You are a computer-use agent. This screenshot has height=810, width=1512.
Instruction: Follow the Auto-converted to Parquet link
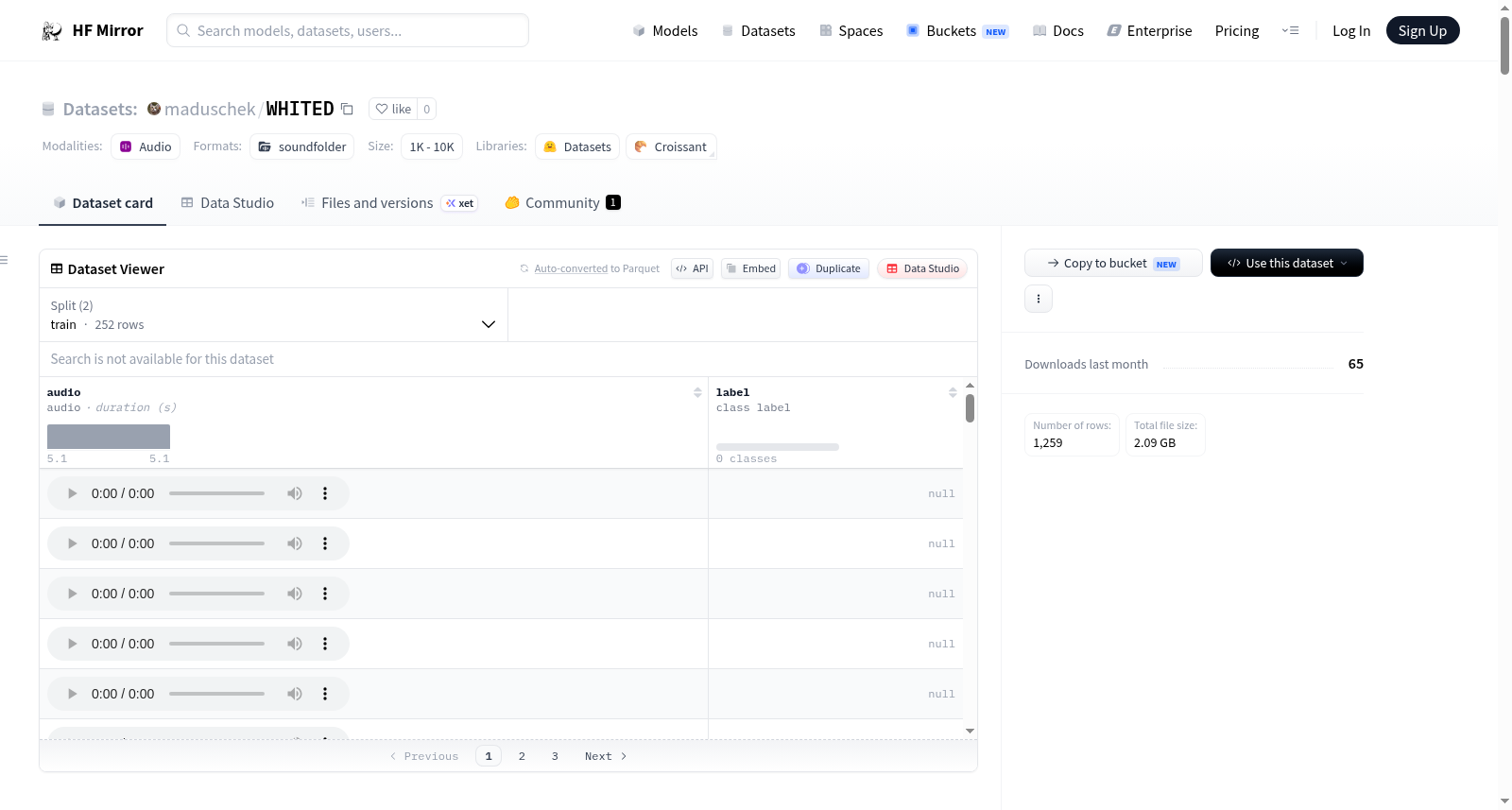point(571,268)
